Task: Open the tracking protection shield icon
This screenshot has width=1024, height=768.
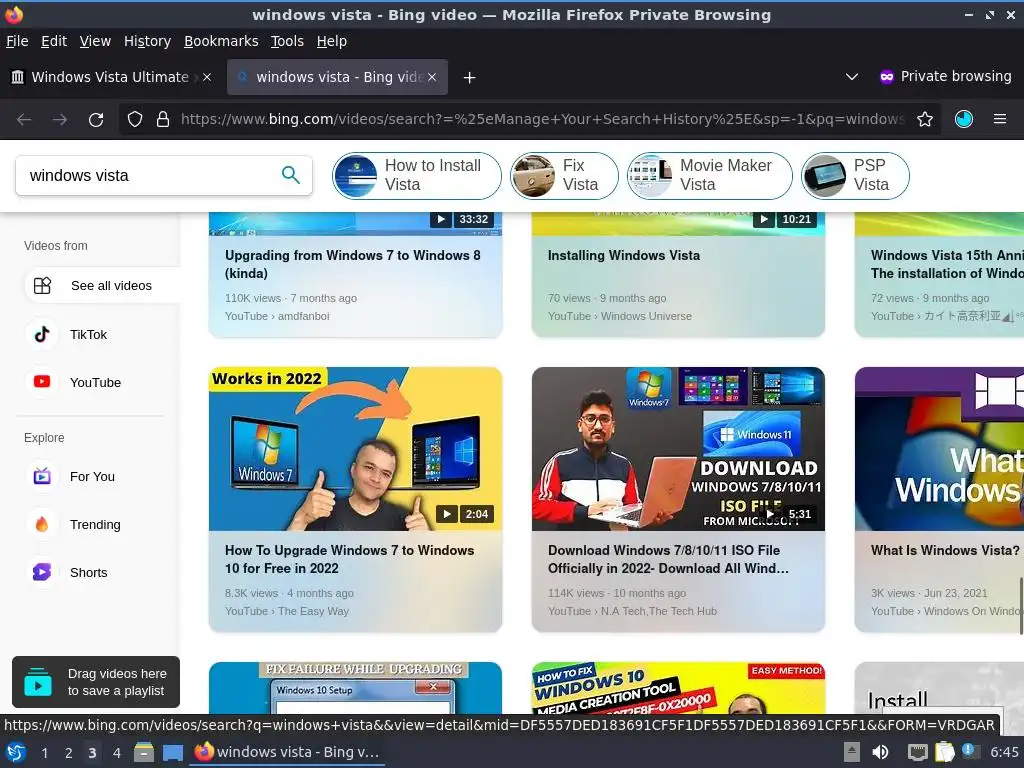Action: [135, 120]
